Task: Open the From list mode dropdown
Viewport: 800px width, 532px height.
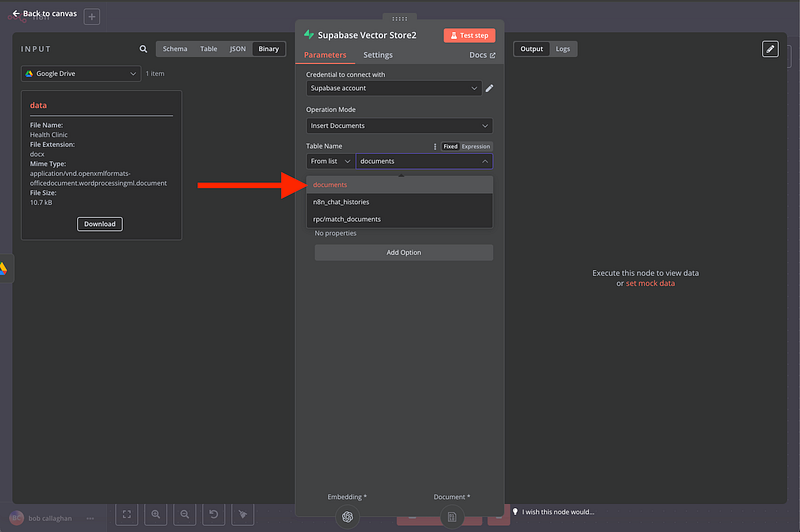Action: tap(330, 161)
